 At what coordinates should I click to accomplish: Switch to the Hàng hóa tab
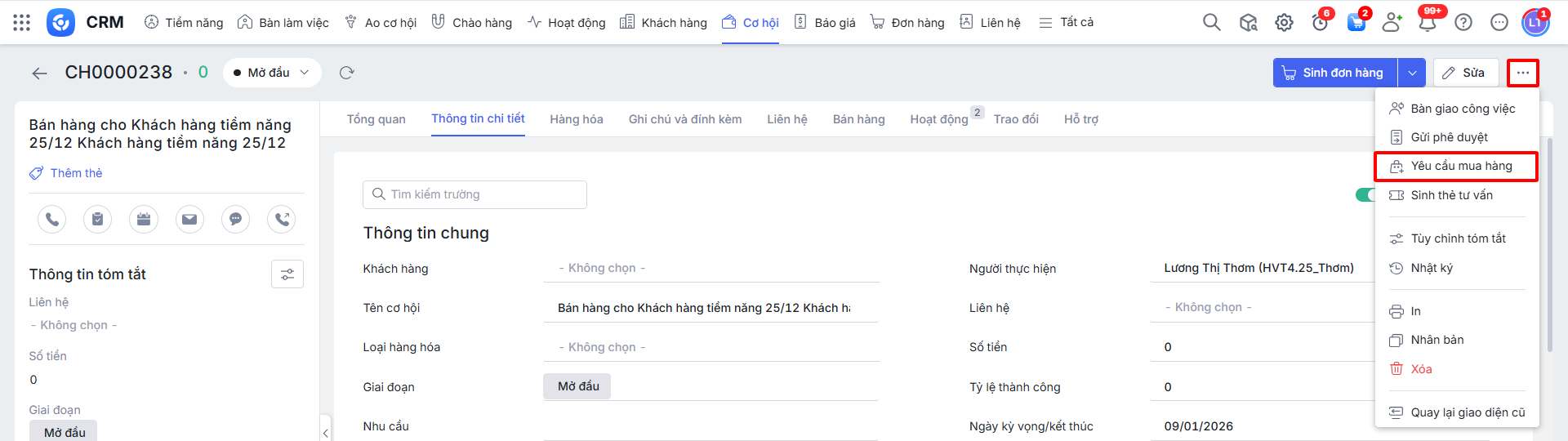click(576, 119)
